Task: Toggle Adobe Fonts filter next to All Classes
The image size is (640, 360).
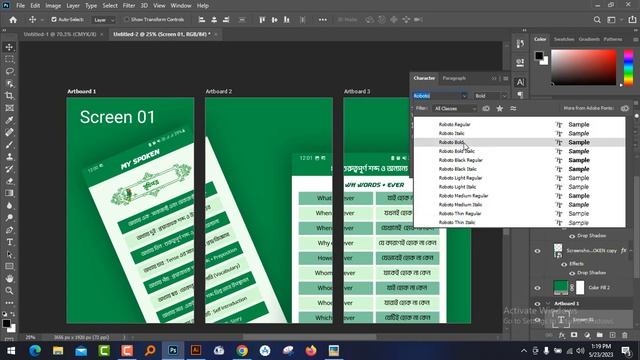Action: (486, 108)
